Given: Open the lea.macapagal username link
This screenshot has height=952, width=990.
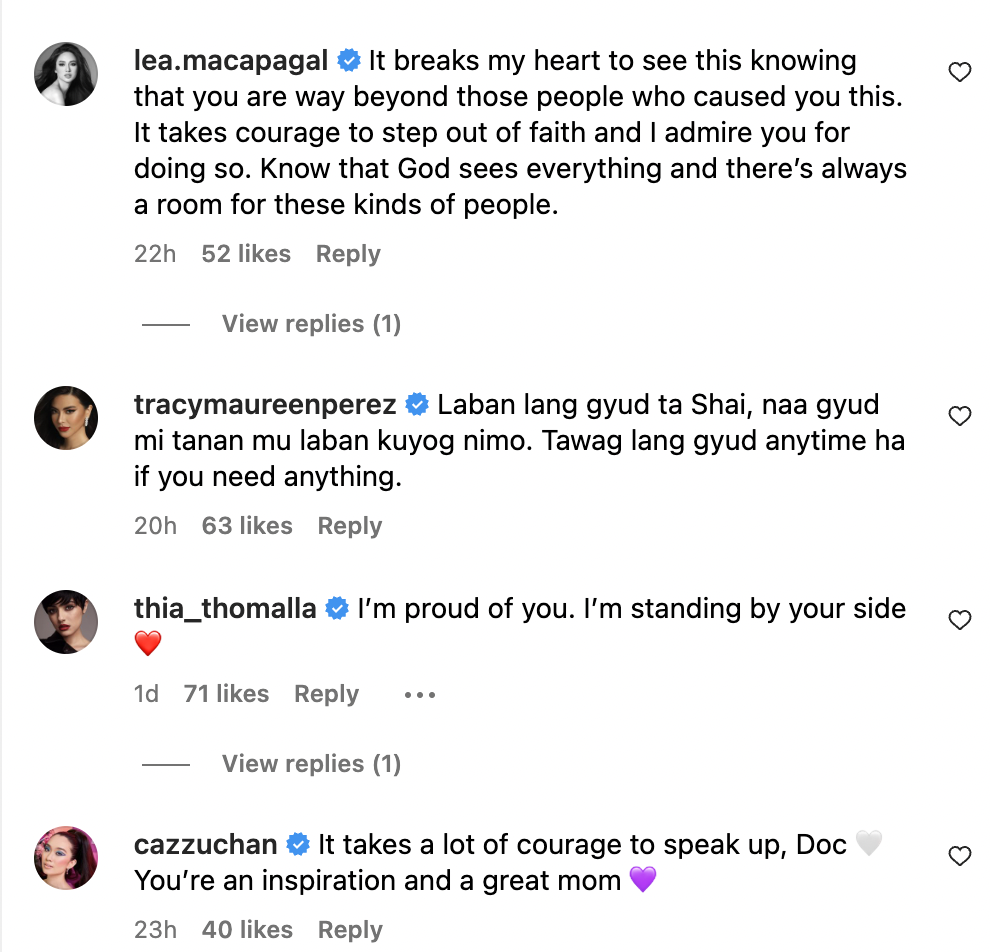Looking at the screenshot, I should pos(231,61).
